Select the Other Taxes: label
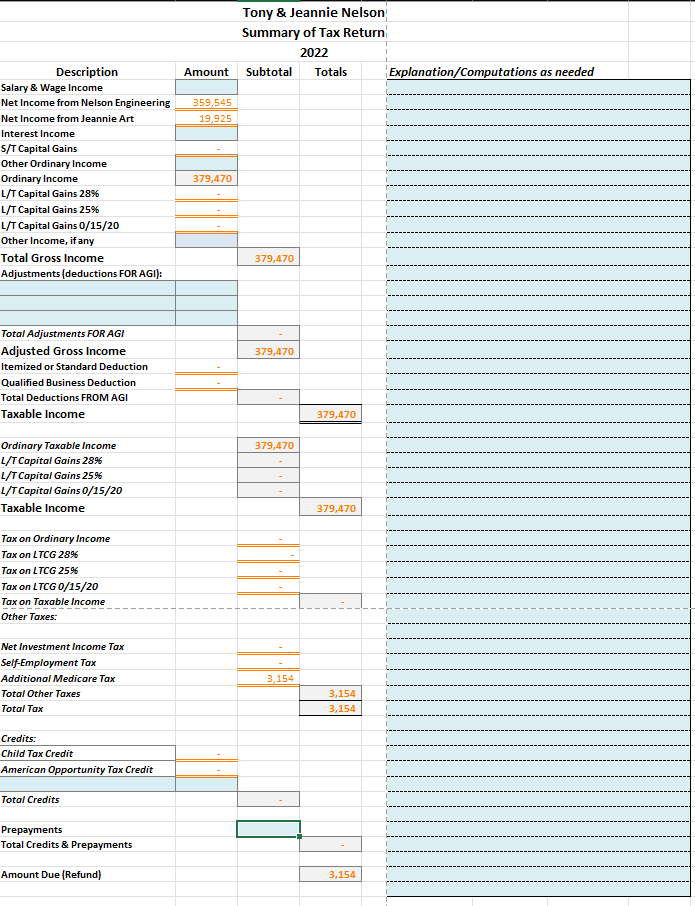 pos(29,617)
